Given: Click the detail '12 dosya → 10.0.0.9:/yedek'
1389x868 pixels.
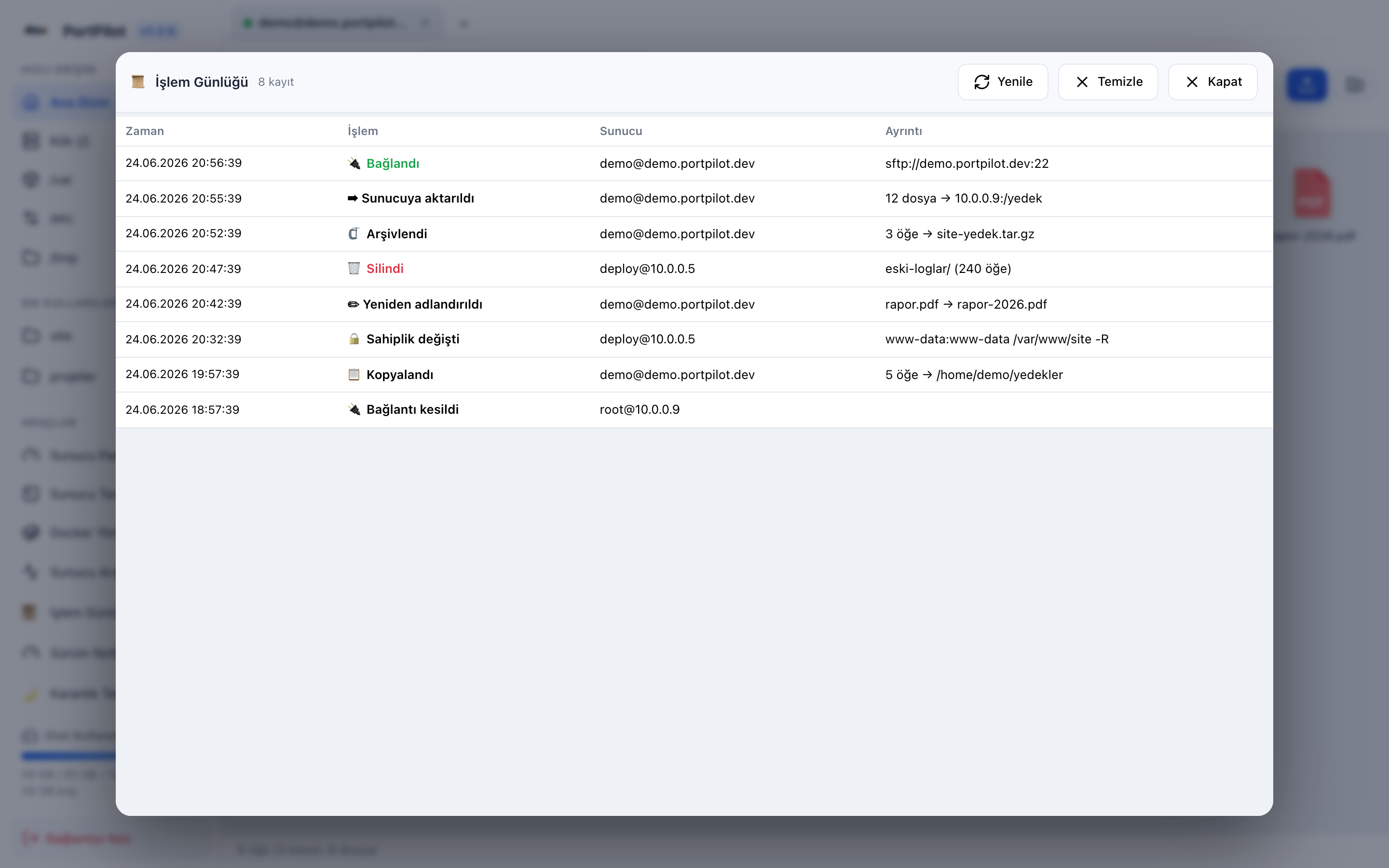Looking at the screenshot, I should pyautogui.click(x=963, y=199).
